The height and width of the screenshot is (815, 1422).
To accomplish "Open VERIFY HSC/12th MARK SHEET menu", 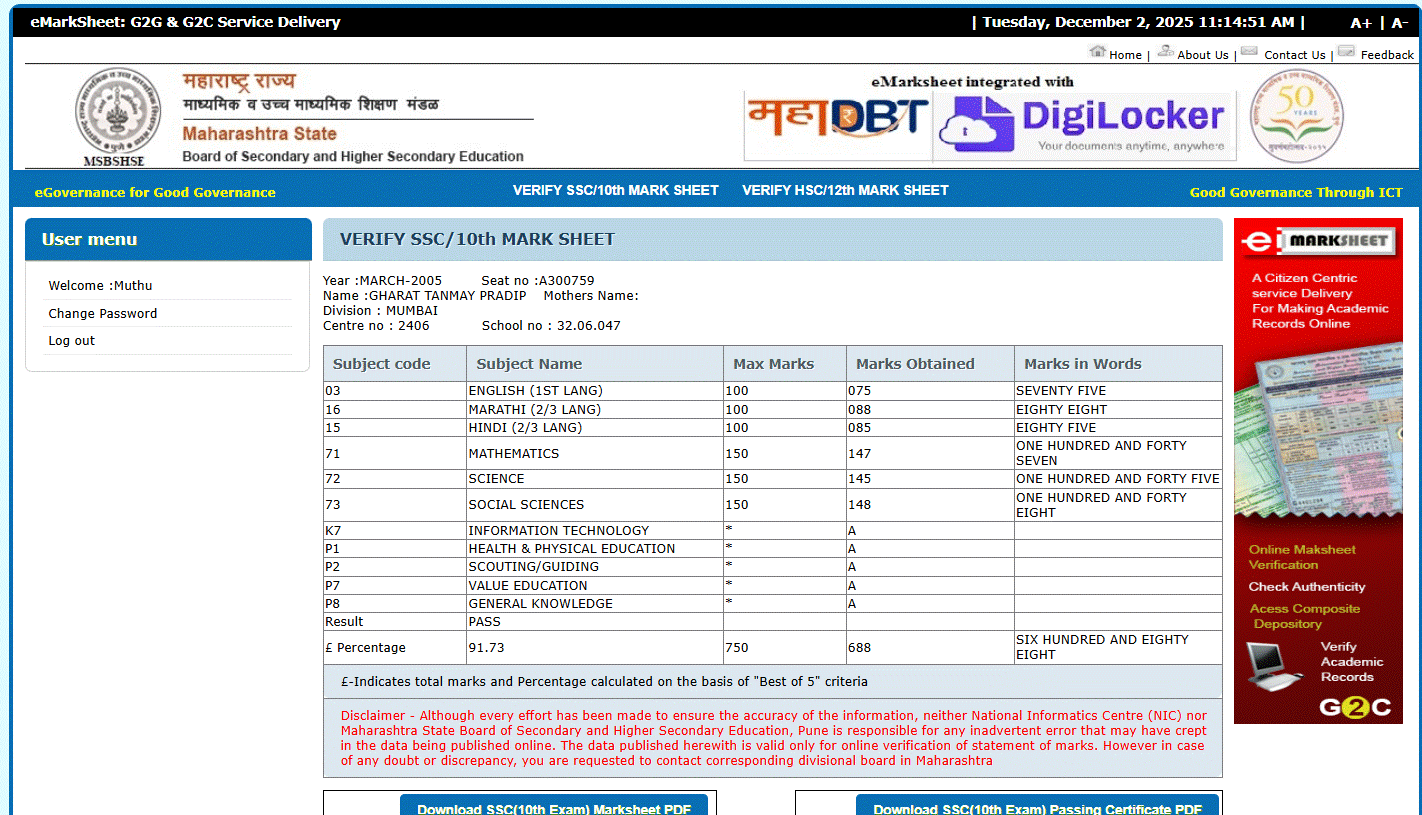I will [845, 190].
